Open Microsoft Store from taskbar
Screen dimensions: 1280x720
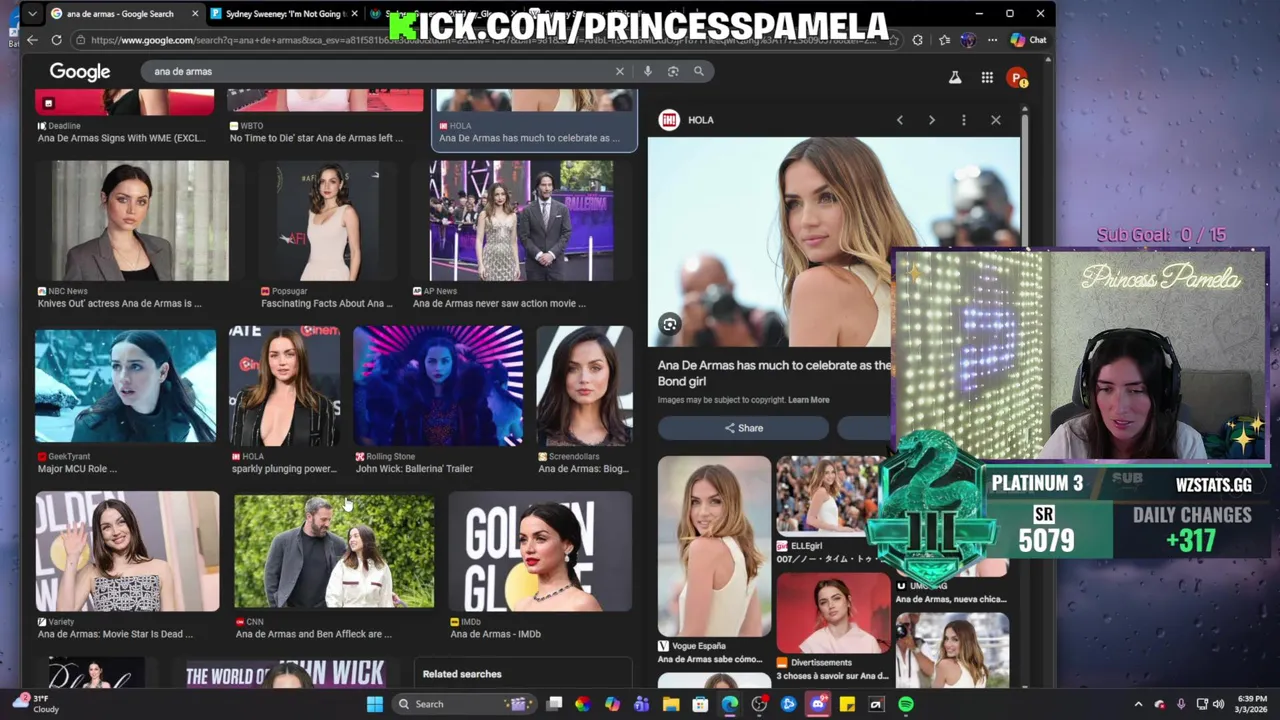click(x=700, y=704)
